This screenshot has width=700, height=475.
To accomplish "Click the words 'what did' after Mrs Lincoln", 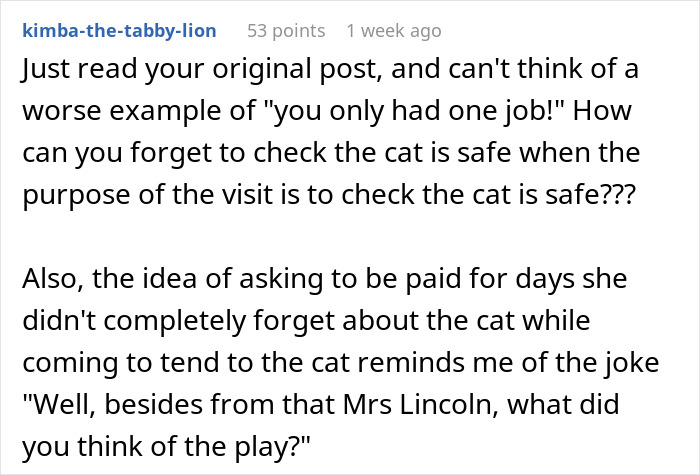I will [x=563, y=404].
